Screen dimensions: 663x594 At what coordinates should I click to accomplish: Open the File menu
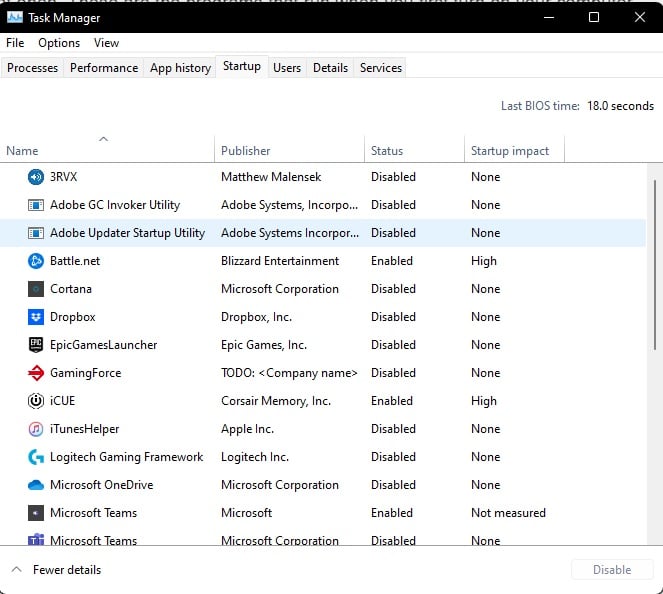[x=15, y=43]
